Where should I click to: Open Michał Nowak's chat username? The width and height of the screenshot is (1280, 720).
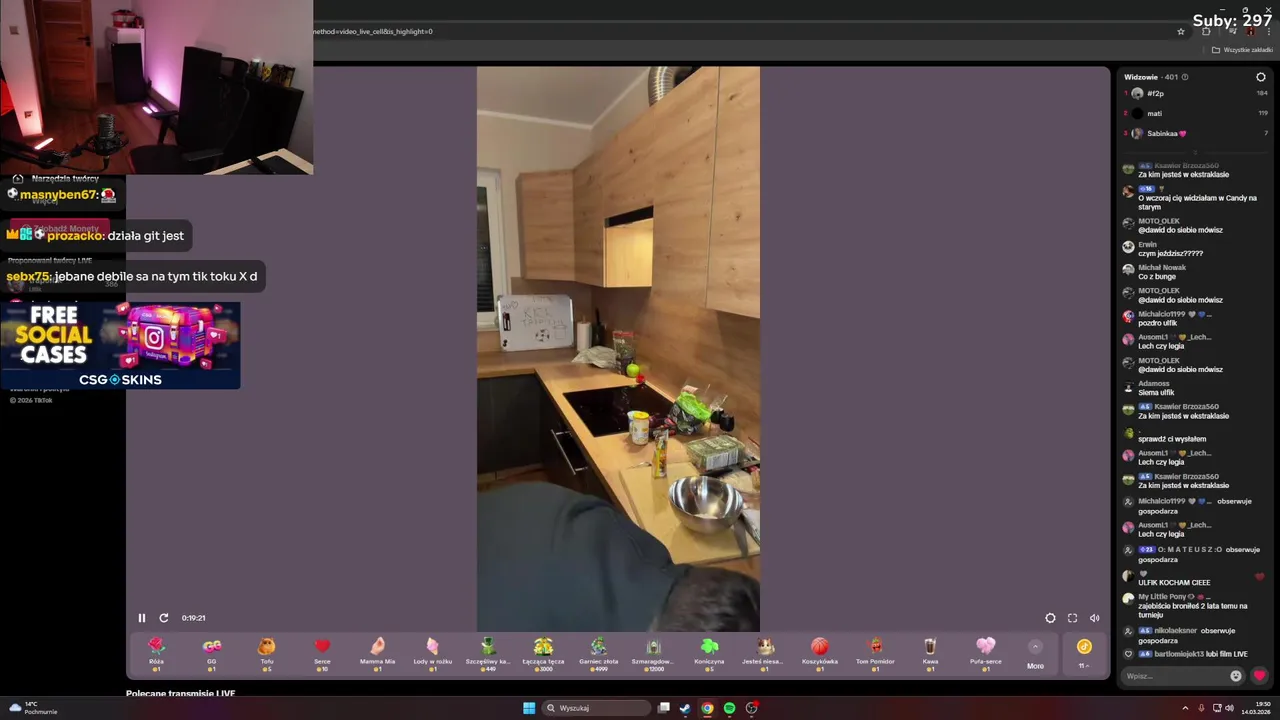point(1162,267)
